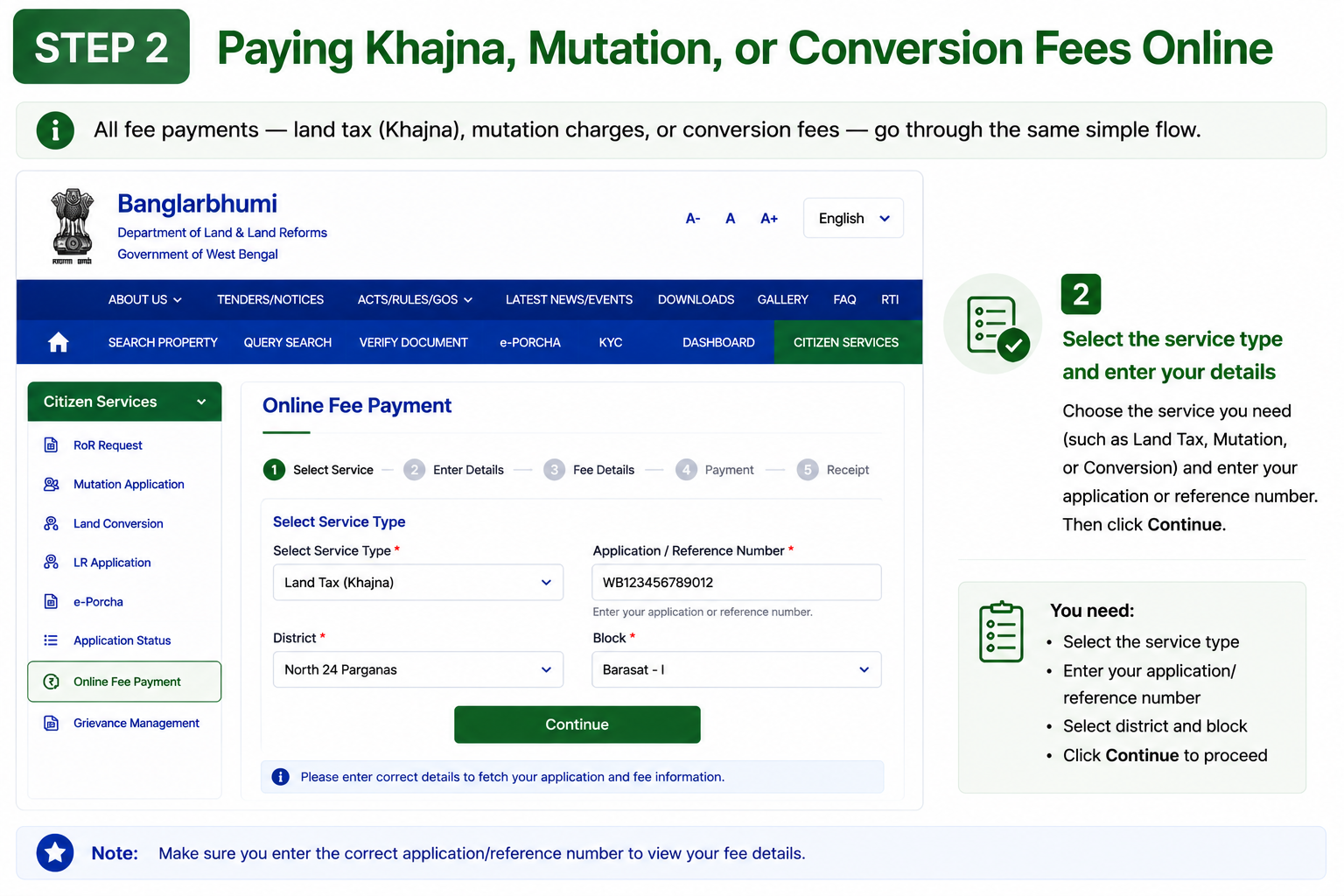Go to QUERY SEARCH tab

(x=288, y=342)
